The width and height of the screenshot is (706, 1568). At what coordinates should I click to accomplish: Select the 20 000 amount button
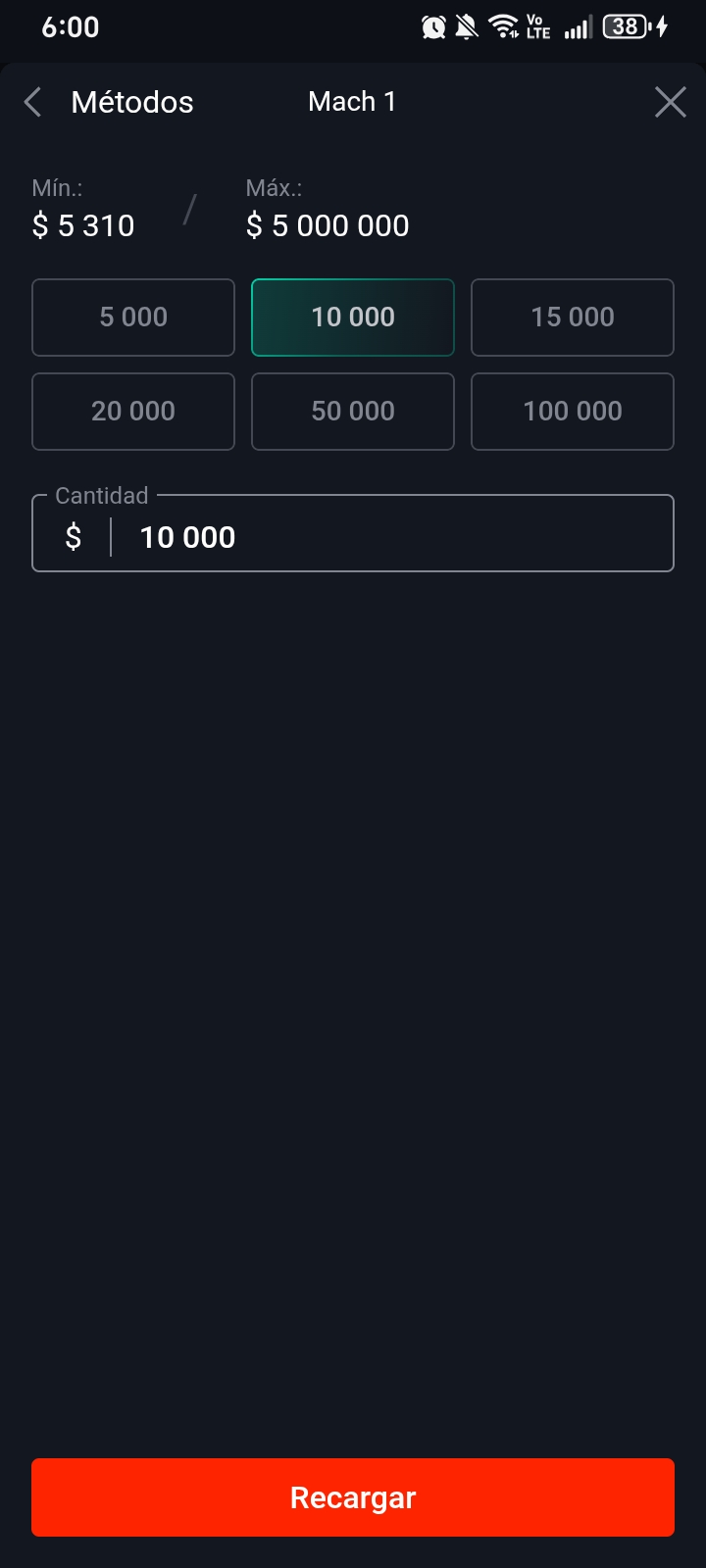point(133,412)
